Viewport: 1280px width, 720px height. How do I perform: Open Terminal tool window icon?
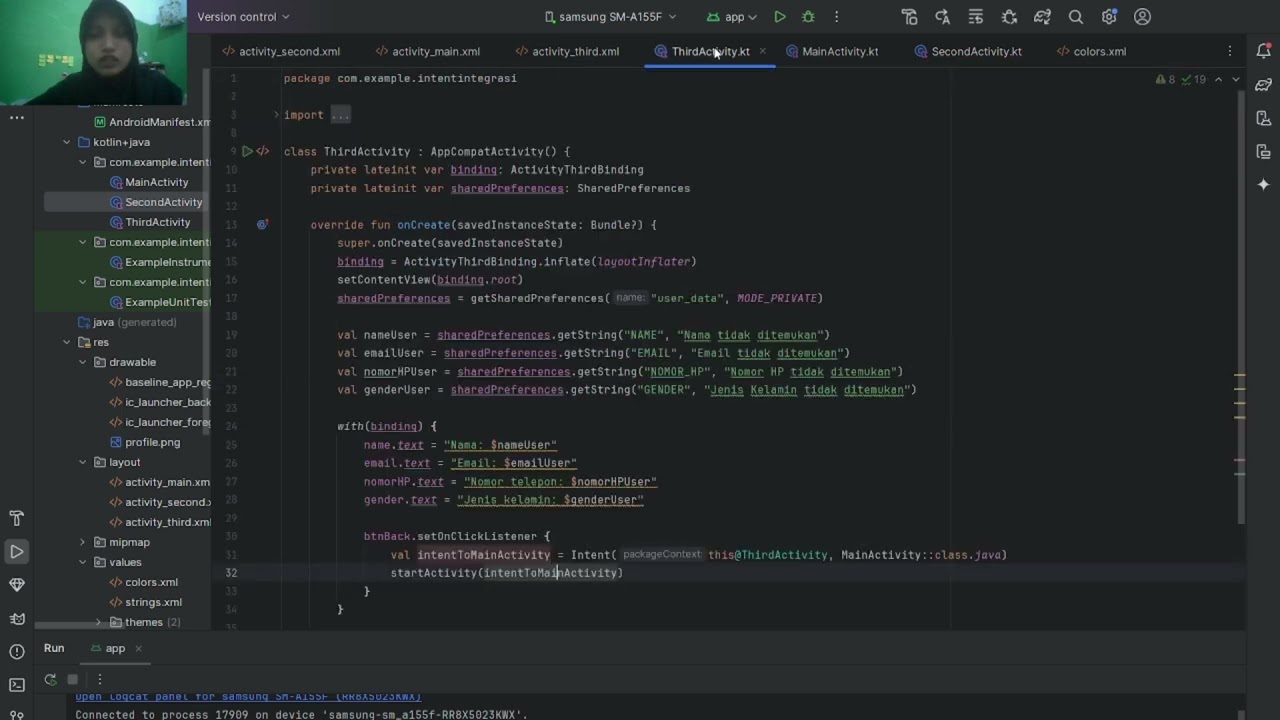coord(16,685)
